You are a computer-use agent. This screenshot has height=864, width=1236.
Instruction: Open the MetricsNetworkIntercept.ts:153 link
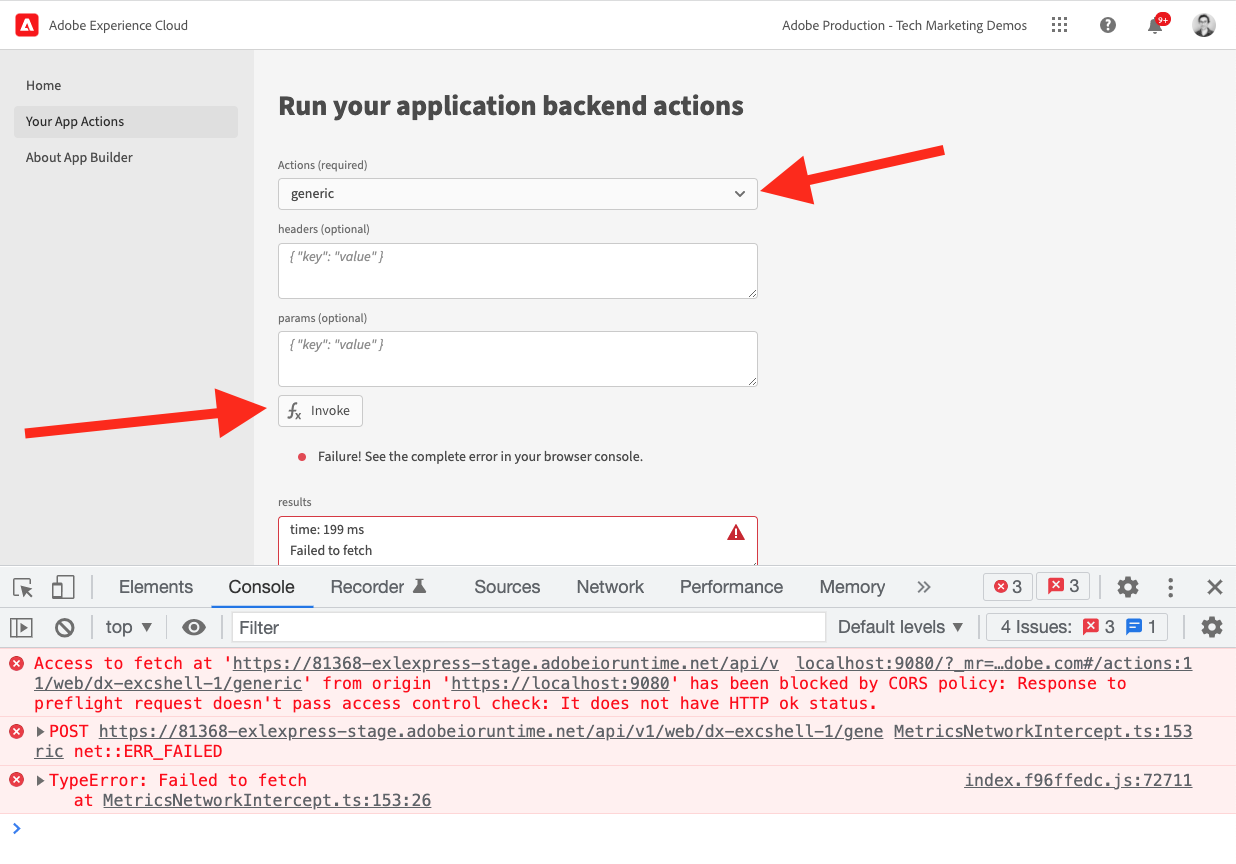click(1042, 731)
